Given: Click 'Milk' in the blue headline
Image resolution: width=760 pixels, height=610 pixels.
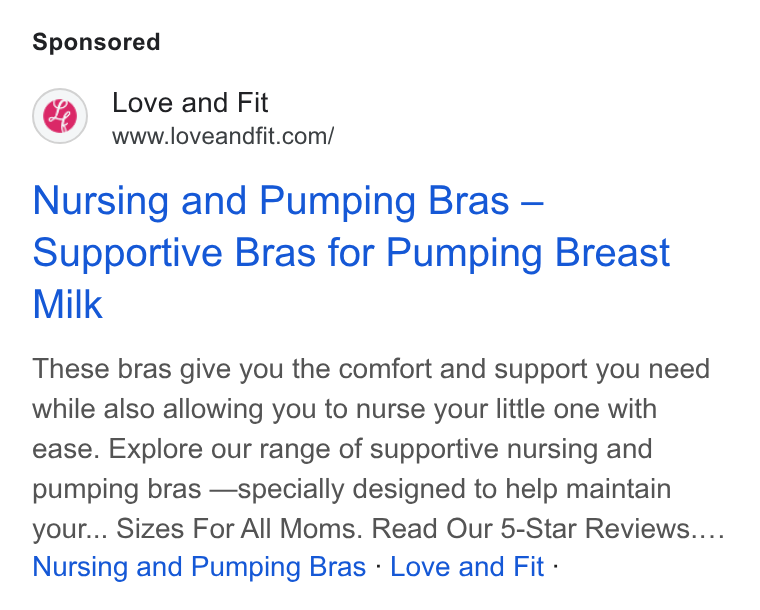Looking at the screenshot, I should (67, 305).
